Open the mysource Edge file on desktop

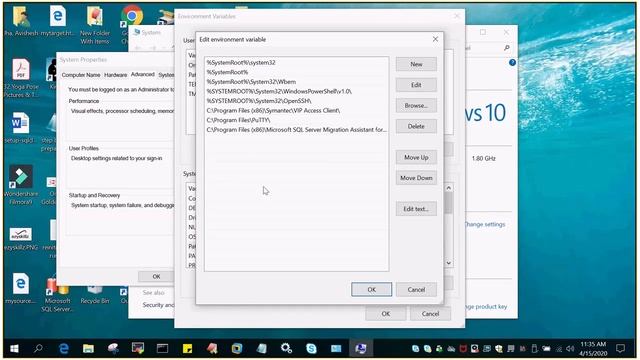tap(20, 289)
